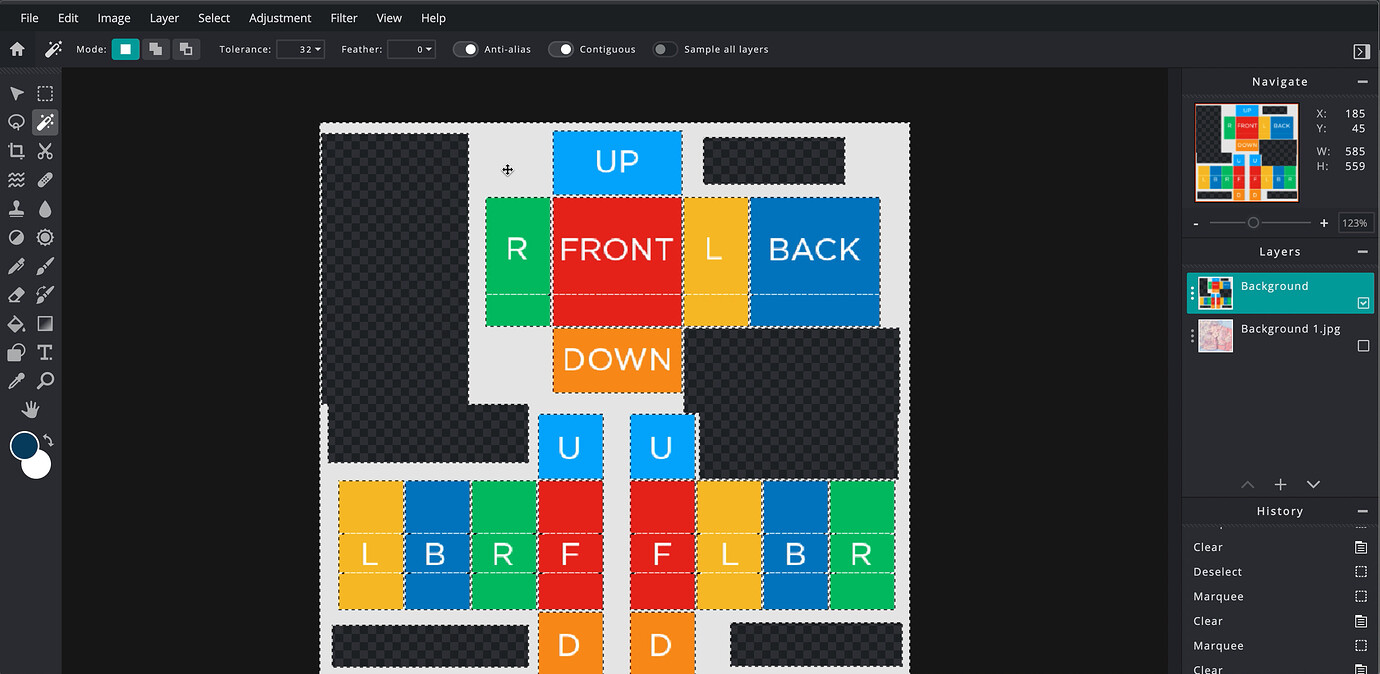Image resolution: width=1380 pixels, height=674 pixels.
Task: Enable Sample all layers
Action: tap(665, 49)
